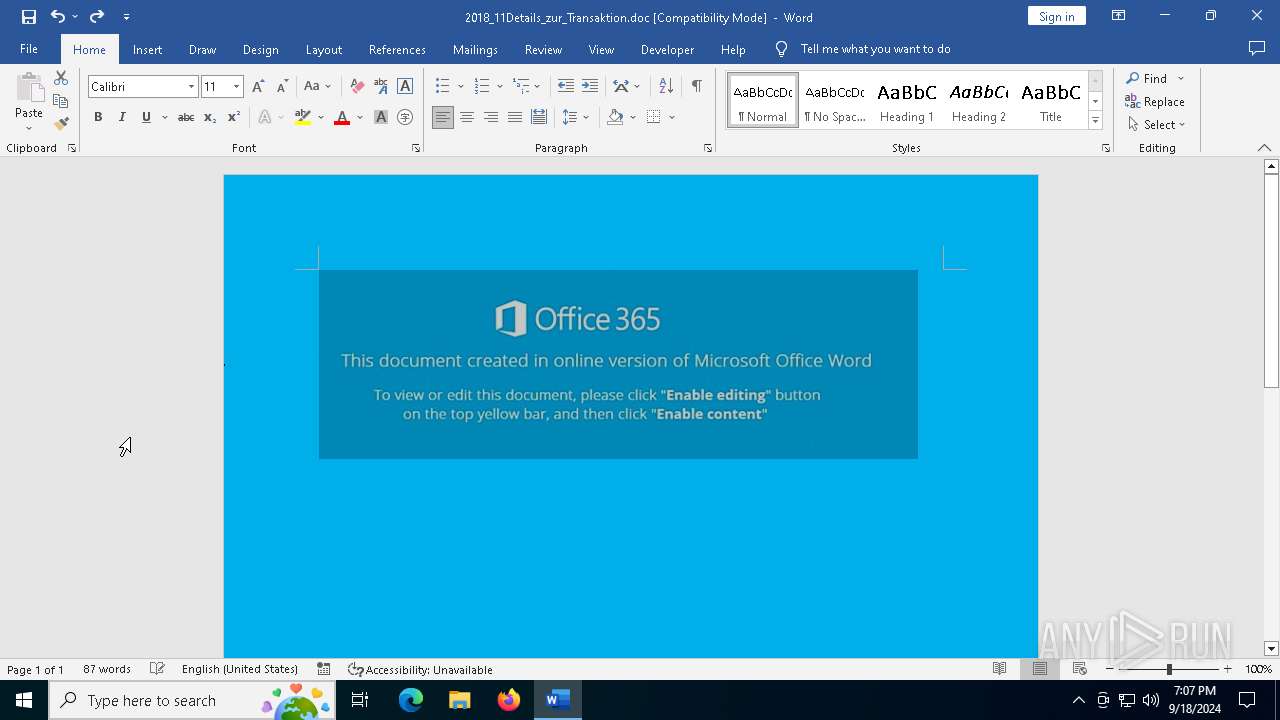
Task: Align text to the right
Action: pos(491,117)
